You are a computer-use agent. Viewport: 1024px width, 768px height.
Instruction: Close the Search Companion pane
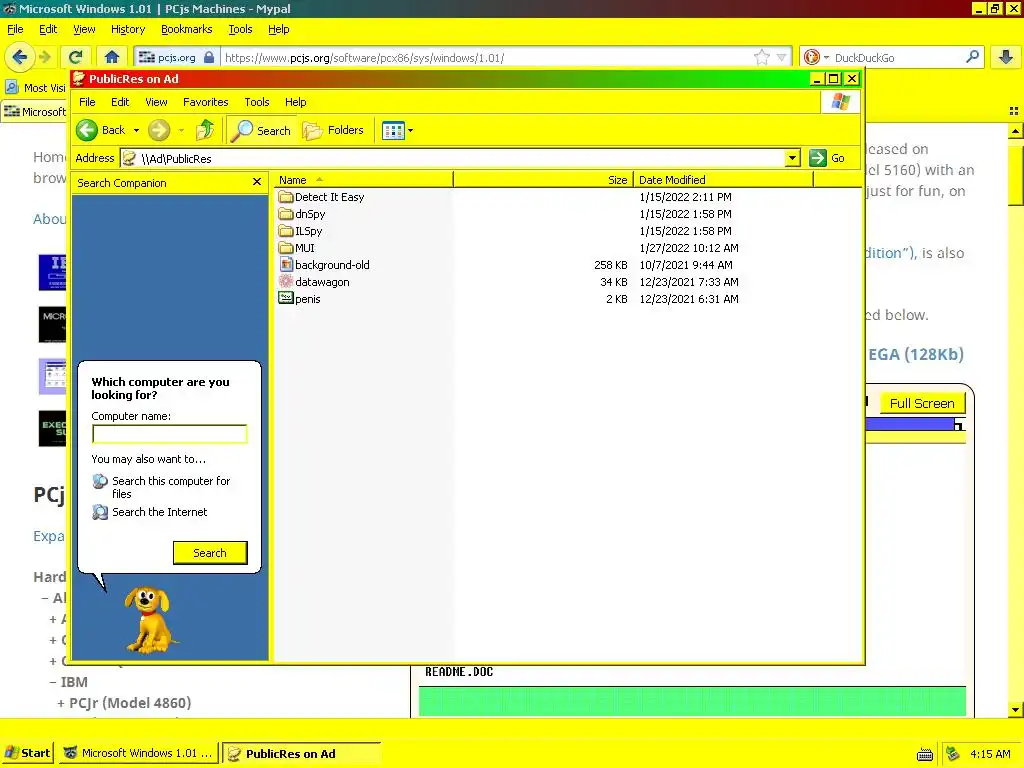click(257, 182)
